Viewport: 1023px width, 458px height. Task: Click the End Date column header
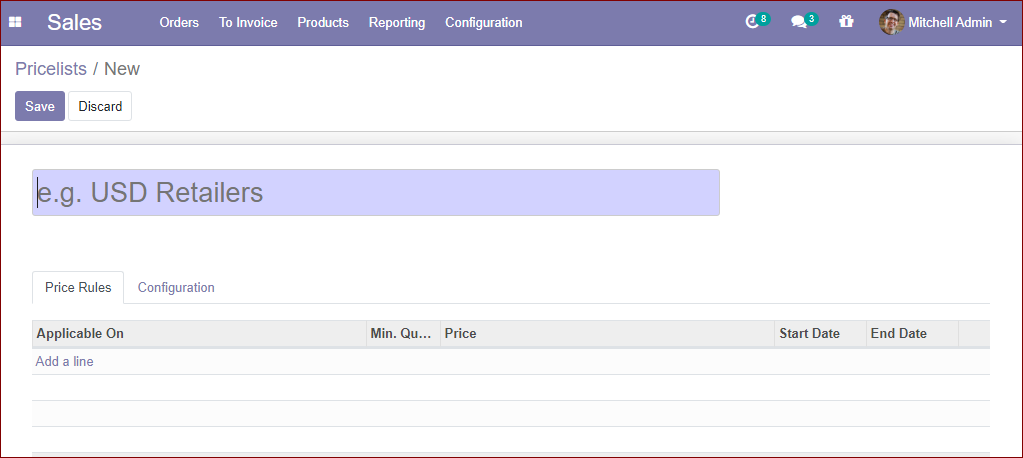(x=912, y=333)
